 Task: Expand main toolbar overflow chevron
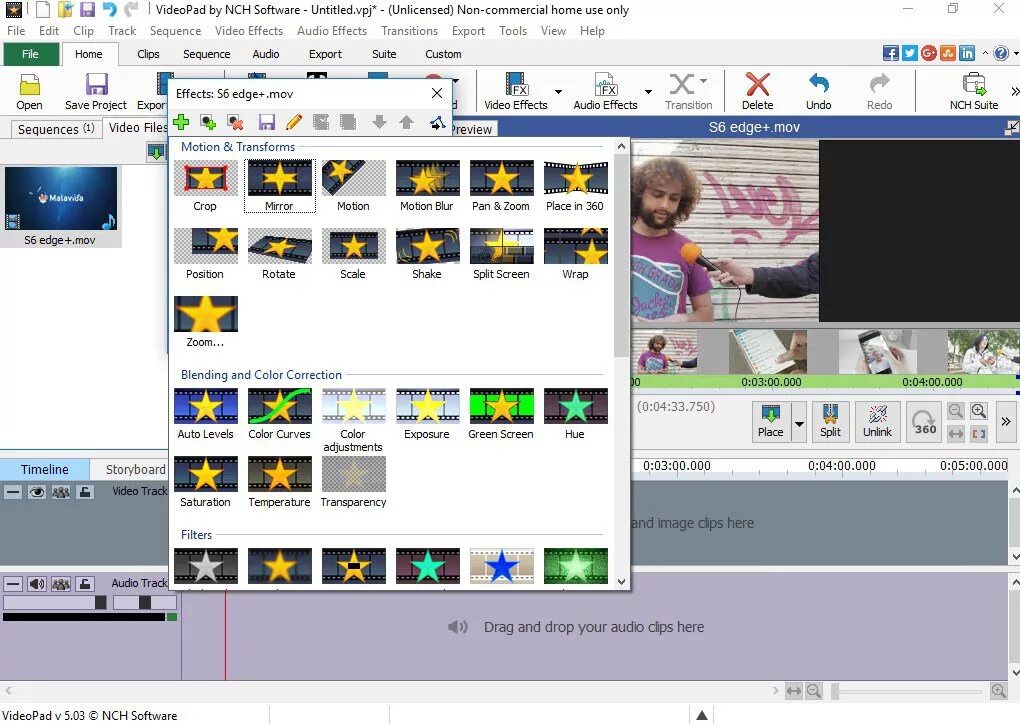click(1014, 92)
